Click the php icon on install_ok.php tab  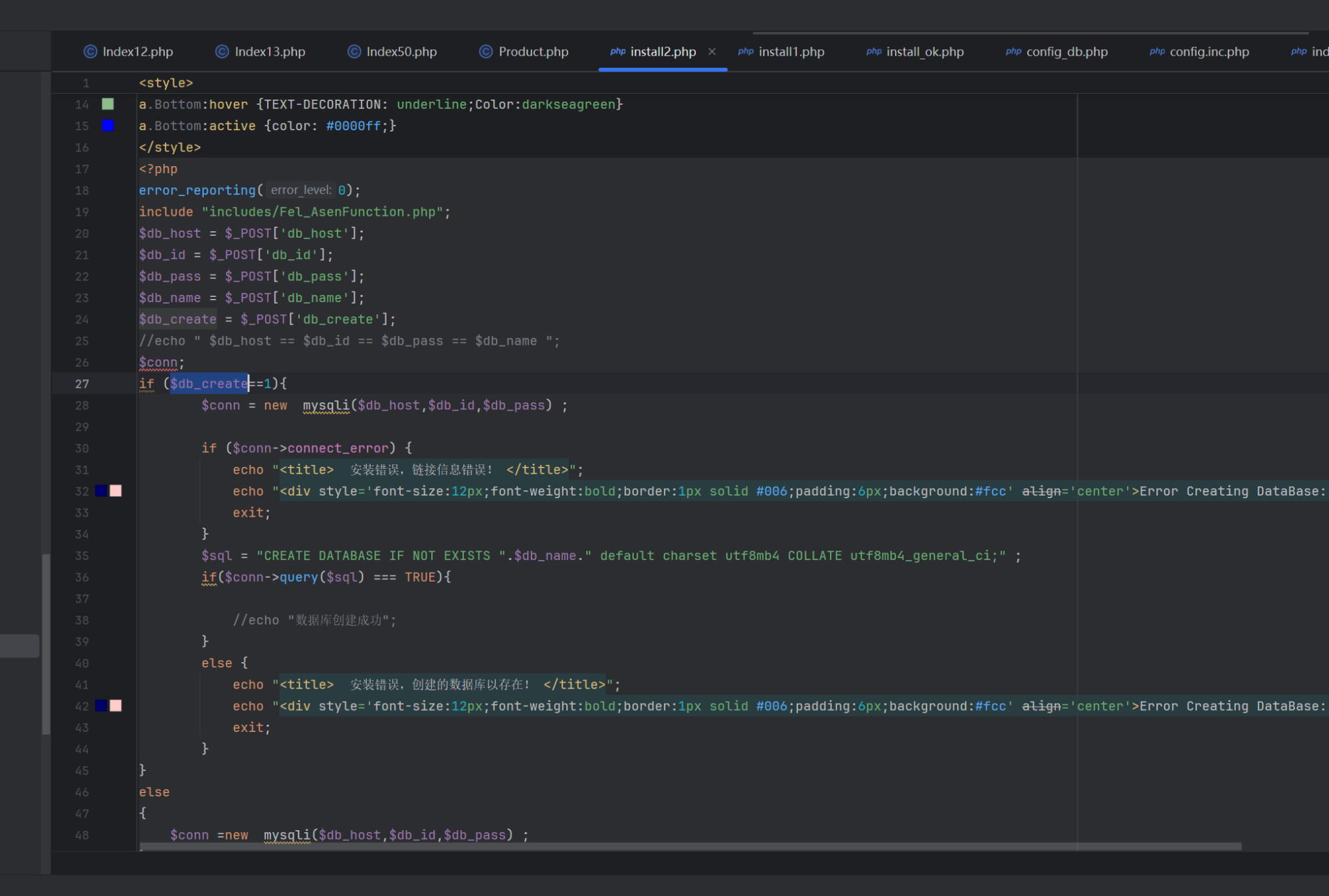pyautogui.click(x=874, y=52)
